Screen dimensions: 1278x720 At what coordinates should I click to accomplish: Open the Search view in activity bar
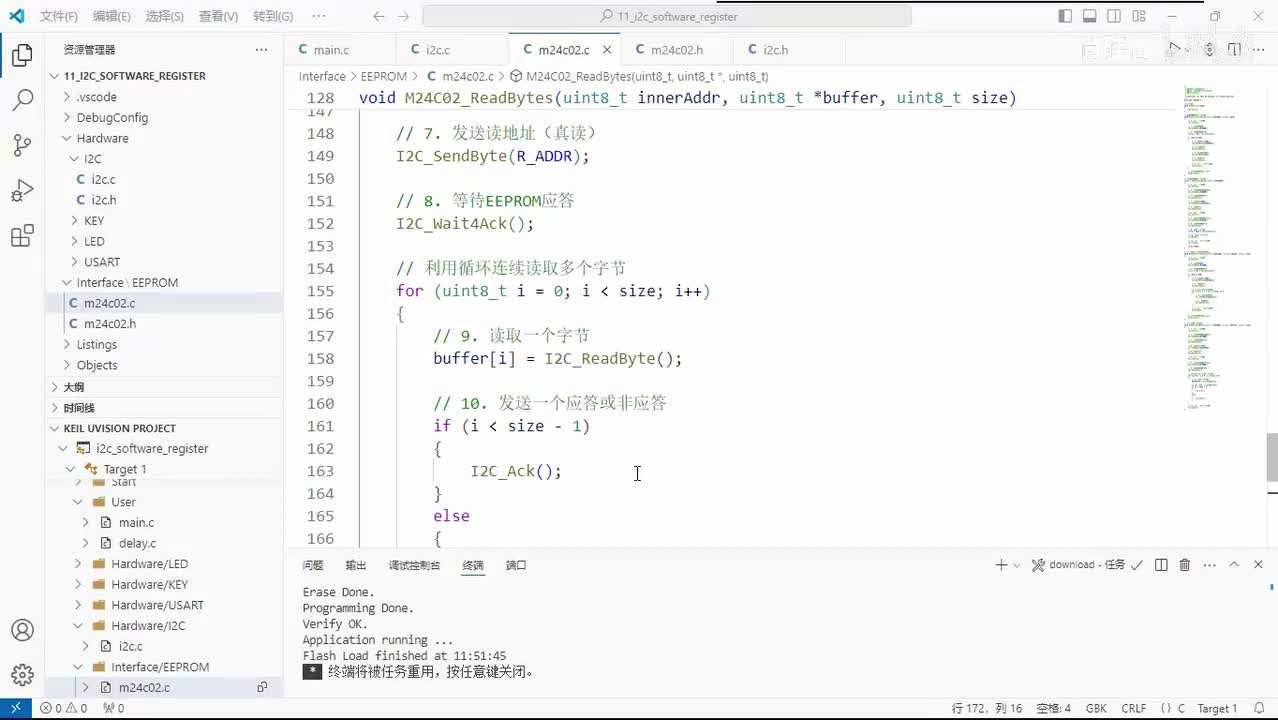(x=22, y=100)
